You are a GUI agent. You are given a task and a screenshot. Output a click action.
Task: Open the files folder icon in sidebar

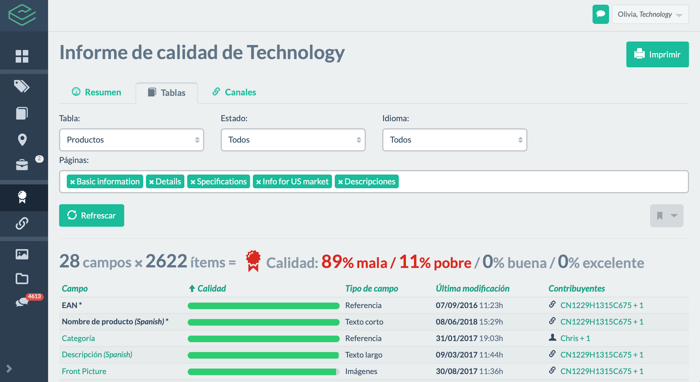[x=22, y=279]
